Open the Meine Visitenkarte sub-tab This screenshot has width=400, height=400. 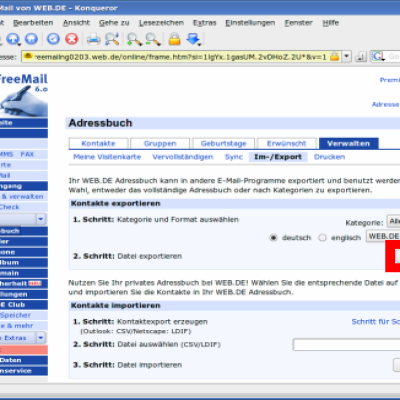(x=107, y=157)
